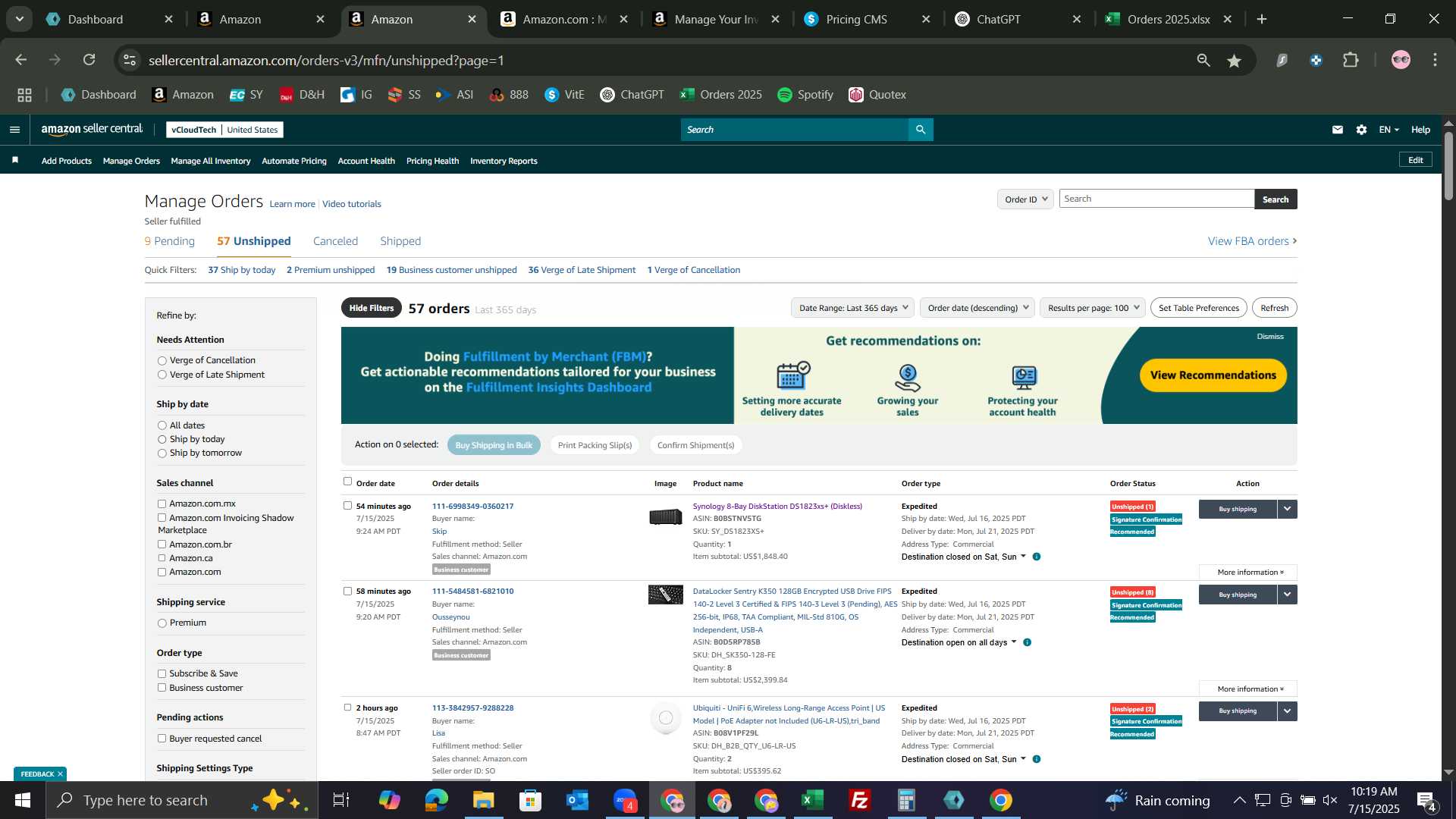Bookmark this page with the star icon
The width and height of the screenshot is (1456, 819).
[x=1235, y=61]
